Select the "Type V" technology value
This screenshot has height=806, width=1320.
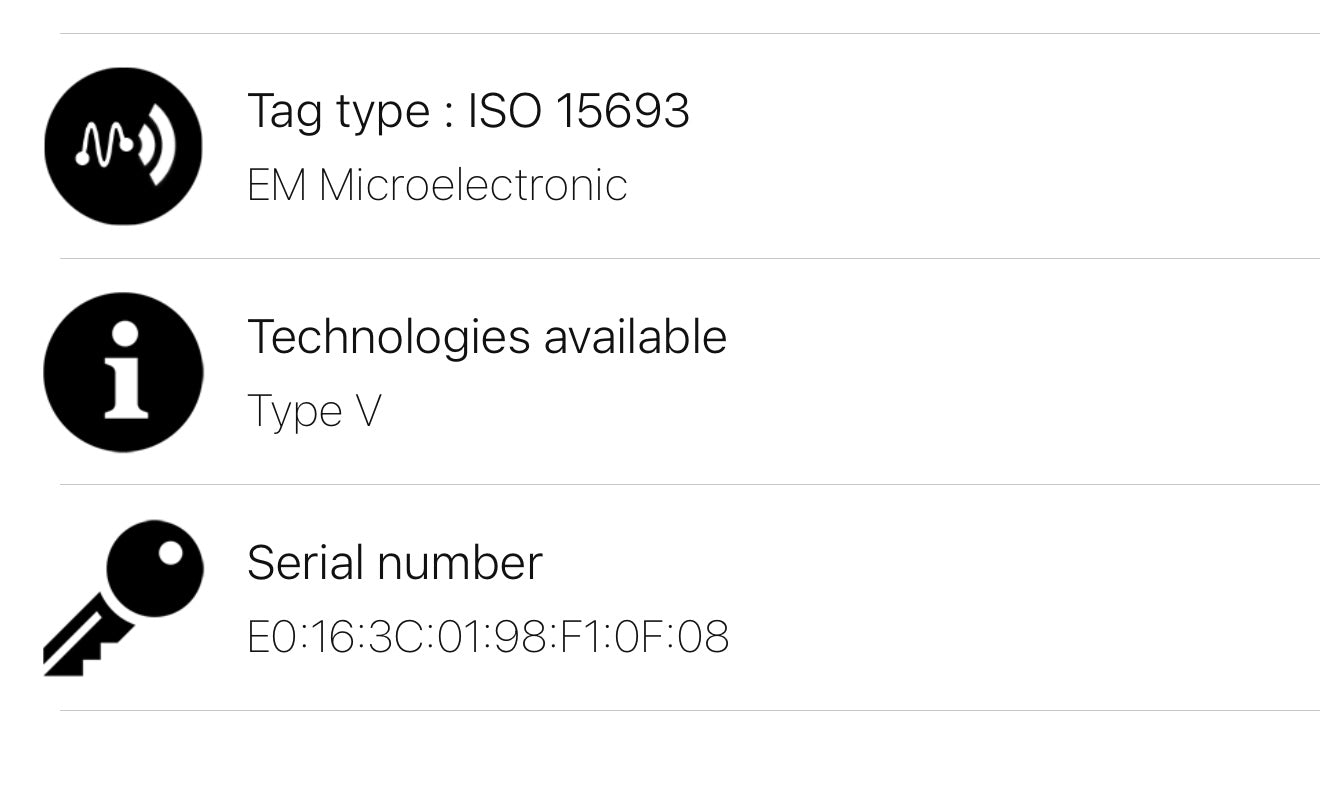pyautogui.click(x=314, y=411)
